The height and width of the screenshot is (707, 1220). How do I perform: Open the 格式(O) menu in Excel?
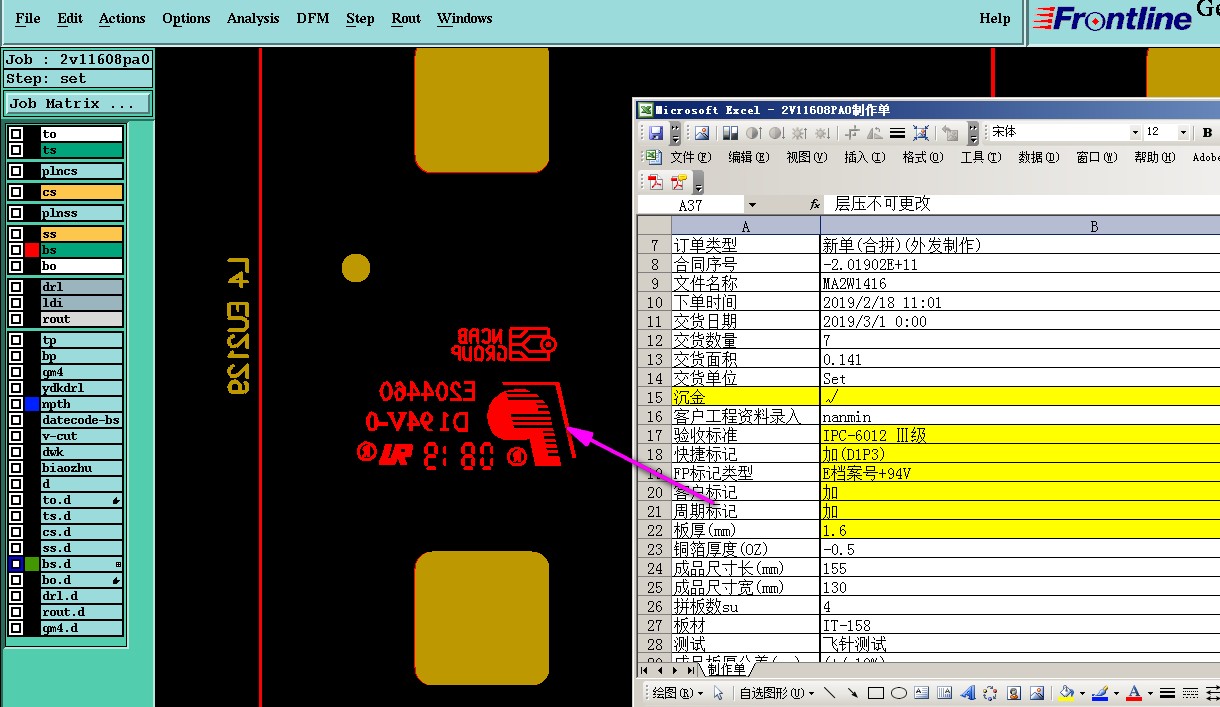(922, 157)
